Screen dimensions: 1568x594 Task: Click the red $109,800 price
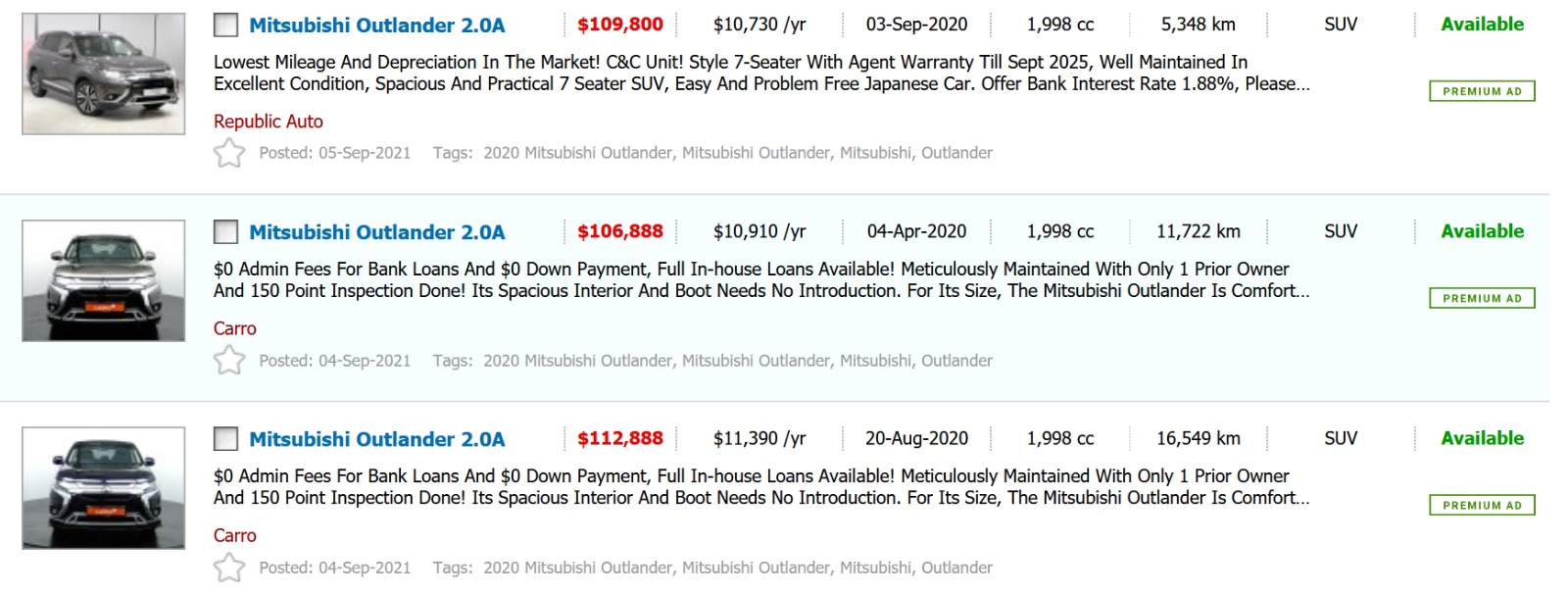619,25
